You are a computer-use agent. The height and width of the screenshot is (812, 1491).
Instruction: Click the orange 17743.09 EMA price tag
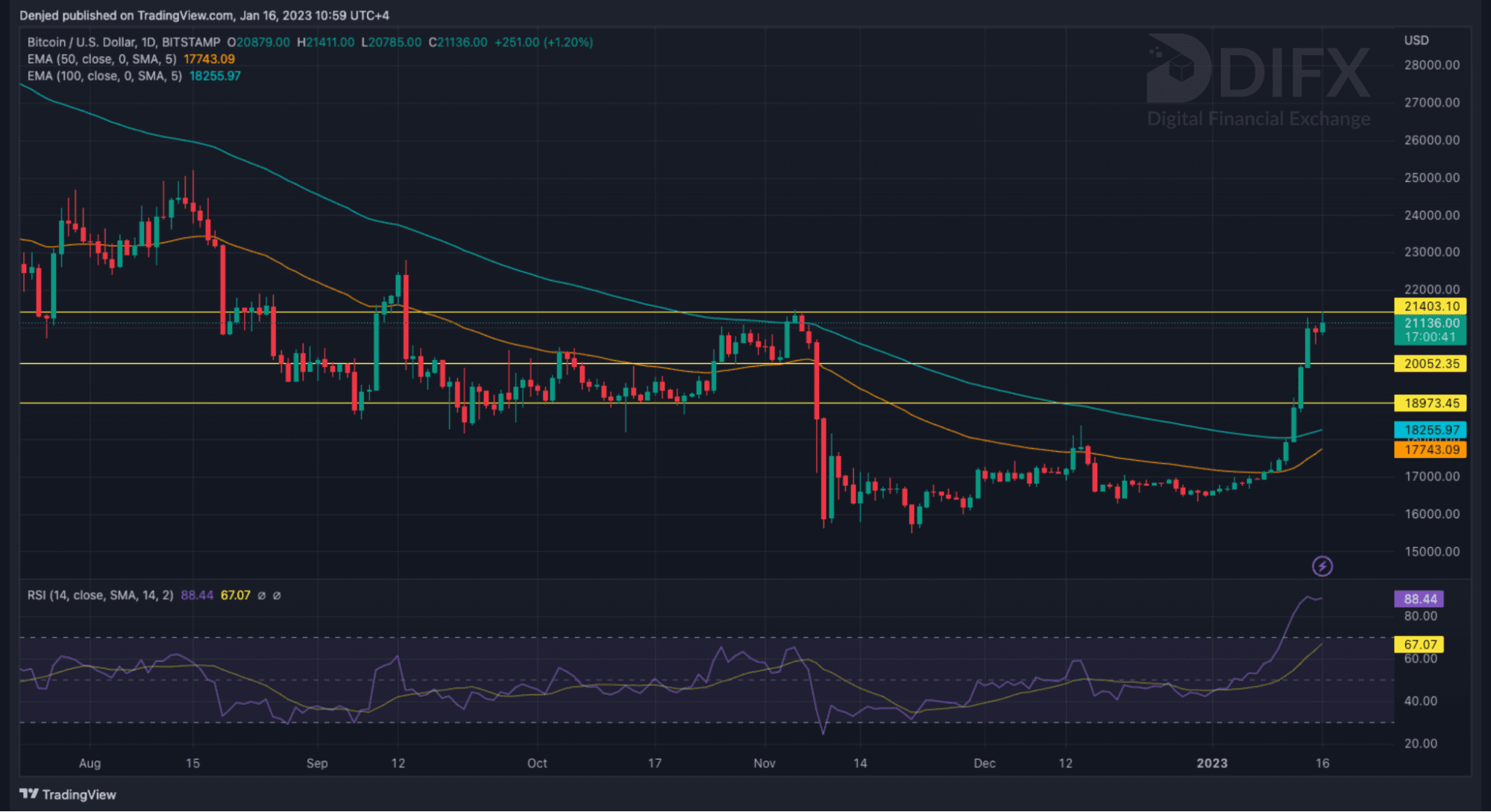[x=1430, y=450]
